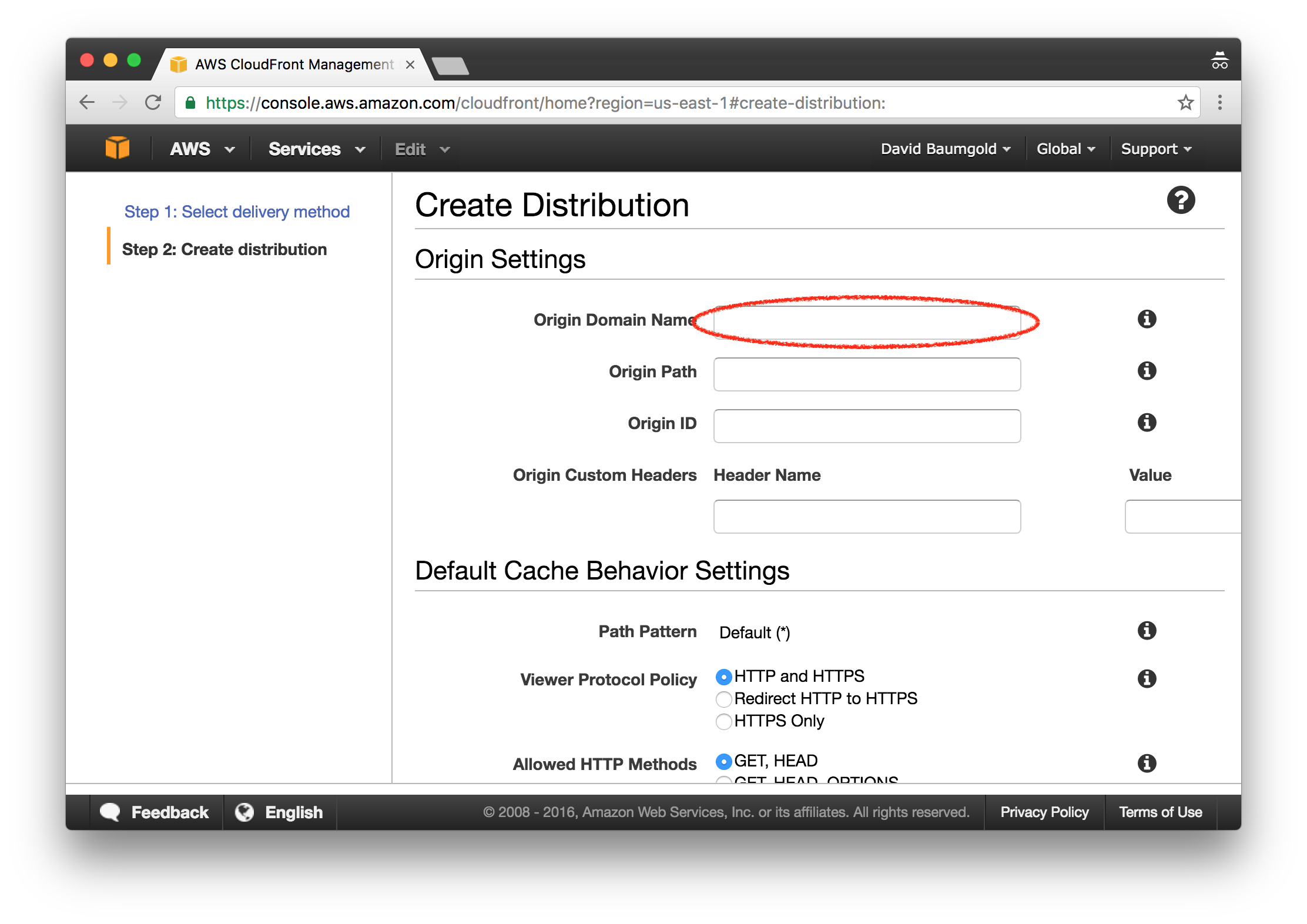Open the Support dropdown menu
The height and width of the screenshot is (924, 1307).
pos(1157,149)
